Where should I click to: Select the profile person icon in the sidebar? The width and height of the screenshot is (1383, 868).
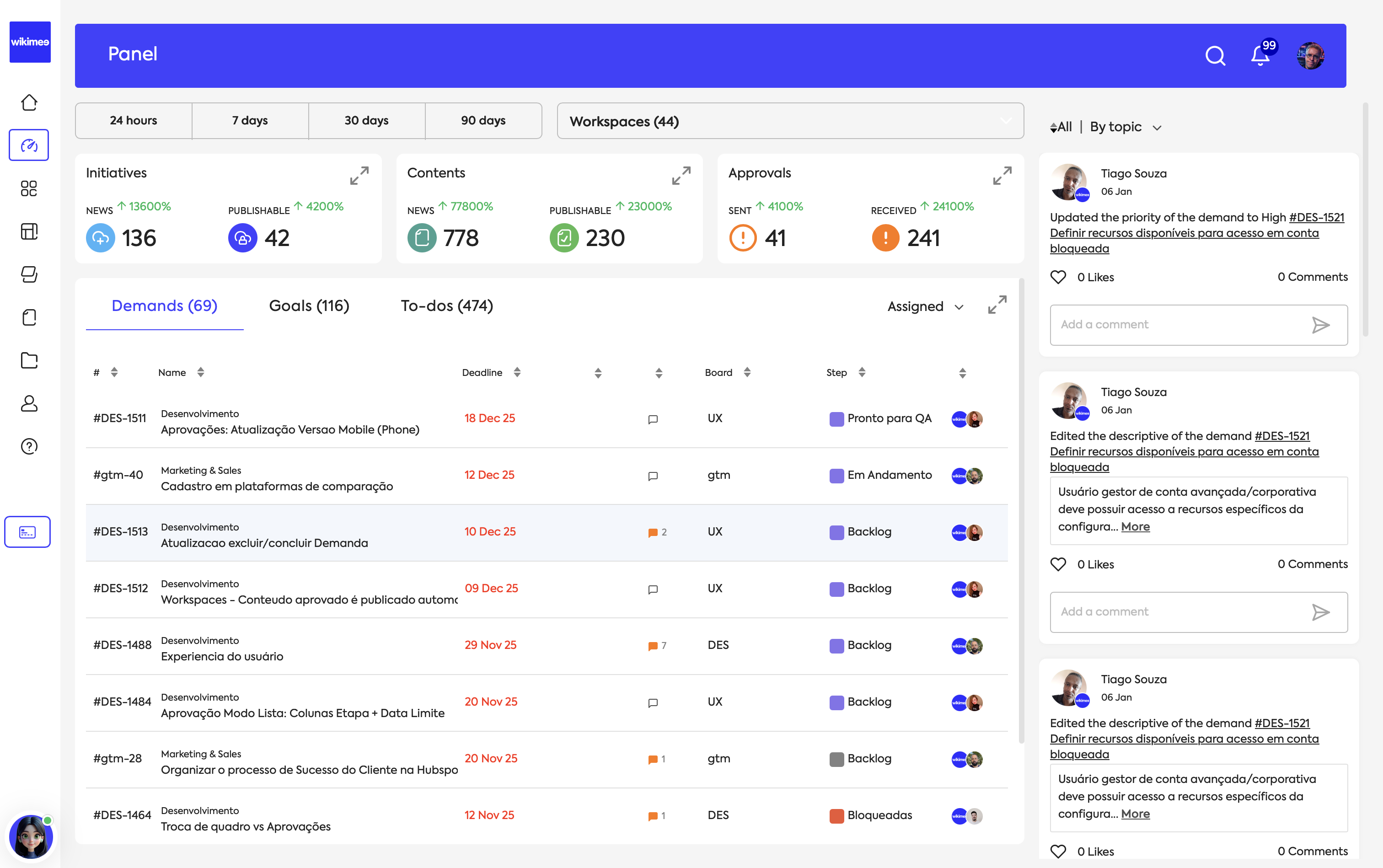coord(28,403)
